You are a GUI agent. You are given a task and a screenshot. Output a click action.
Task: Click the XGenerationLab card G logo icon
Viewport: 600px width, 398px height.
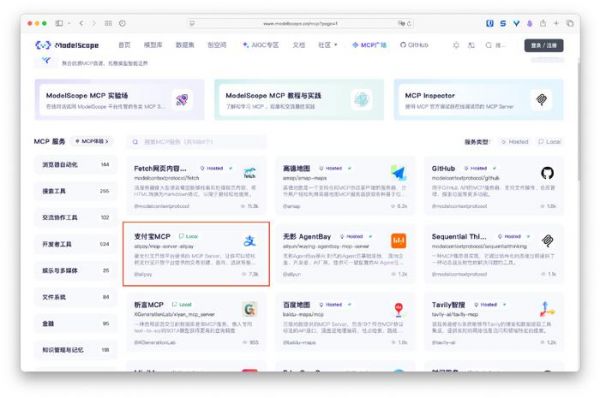pyautogui.click(x=249, y=309)
